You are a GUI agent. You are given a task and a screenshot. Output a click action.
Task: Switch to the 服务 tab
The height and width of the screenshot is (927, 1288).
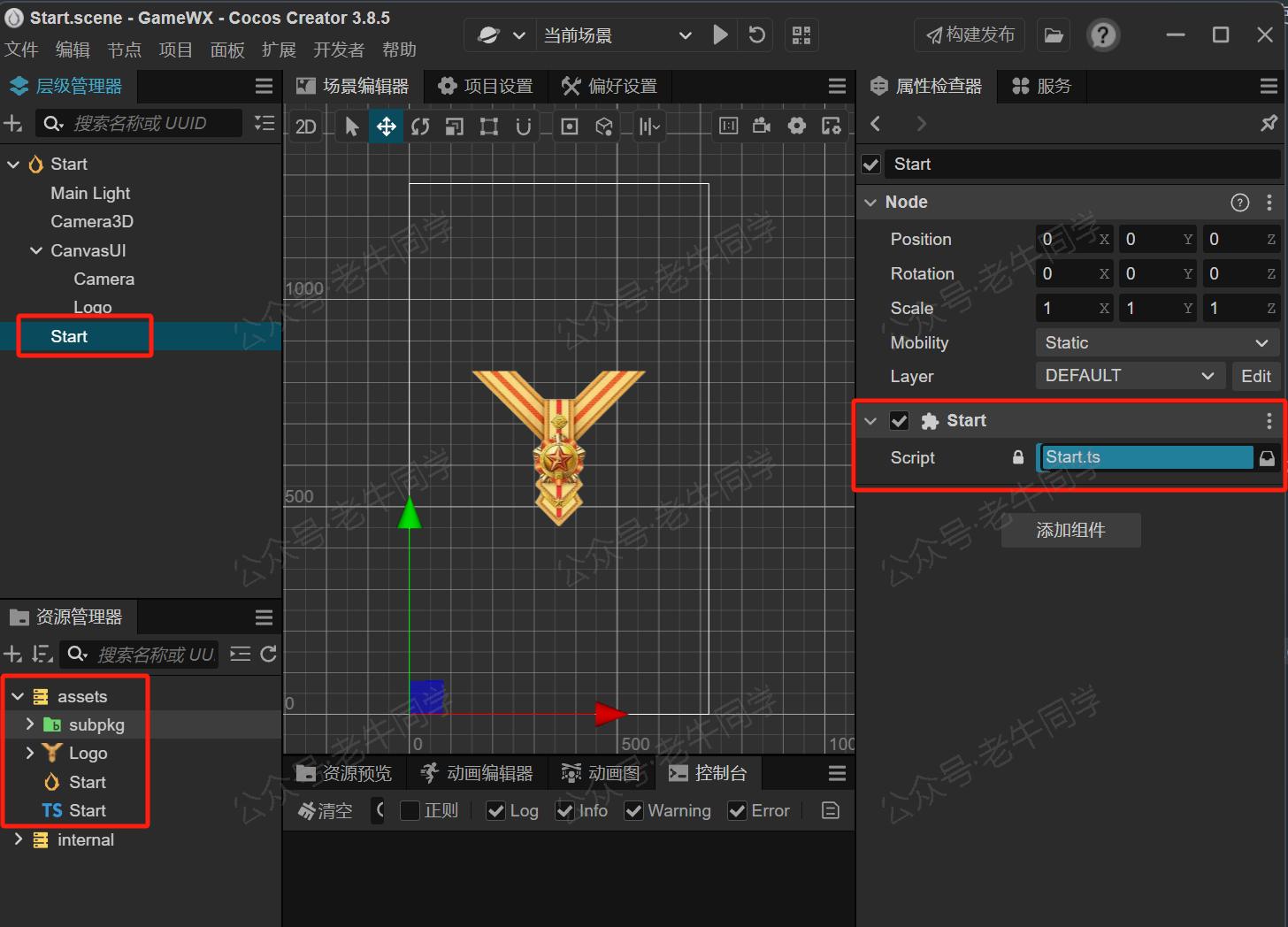(1042, 86)
